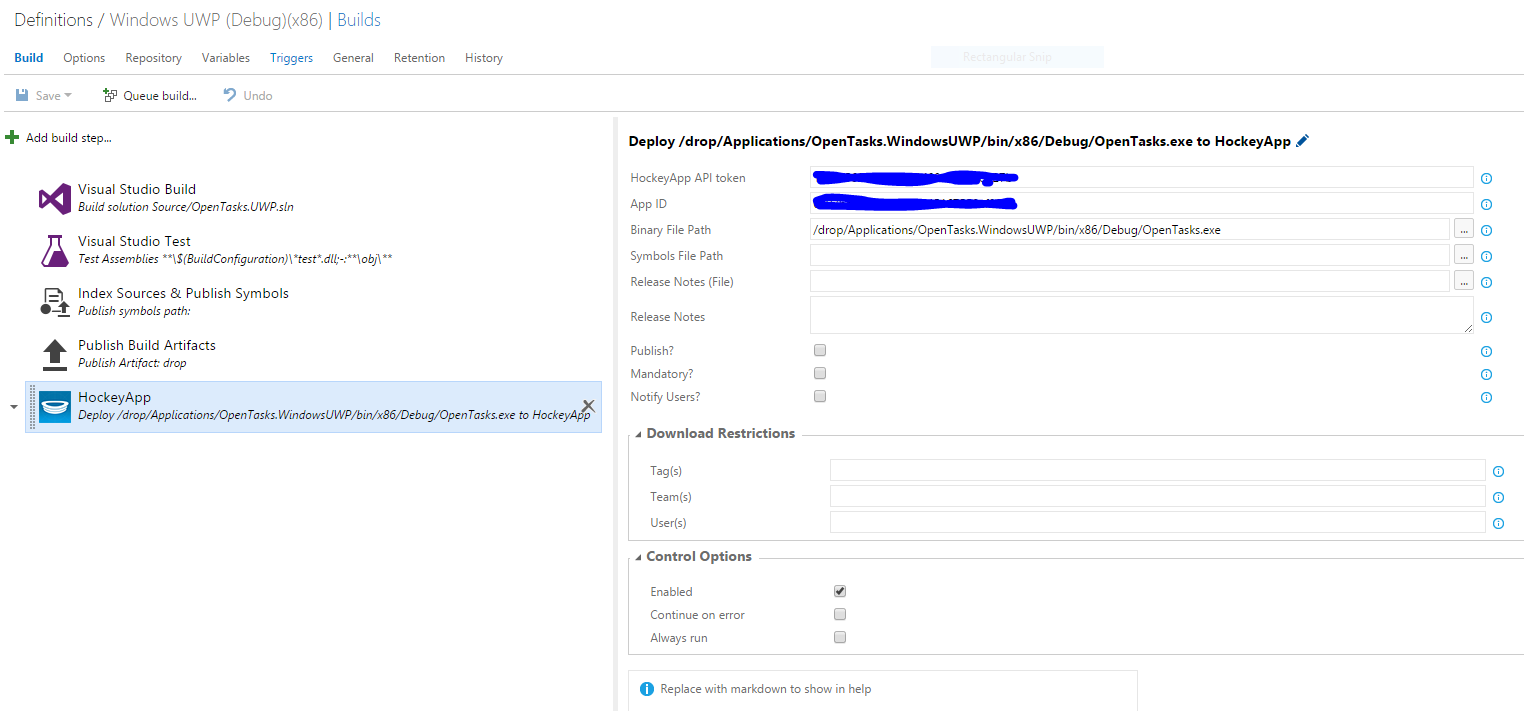Open the Variables tab
The height and width of the screenshot is (711, 1524).
click(x=226, y=58)
